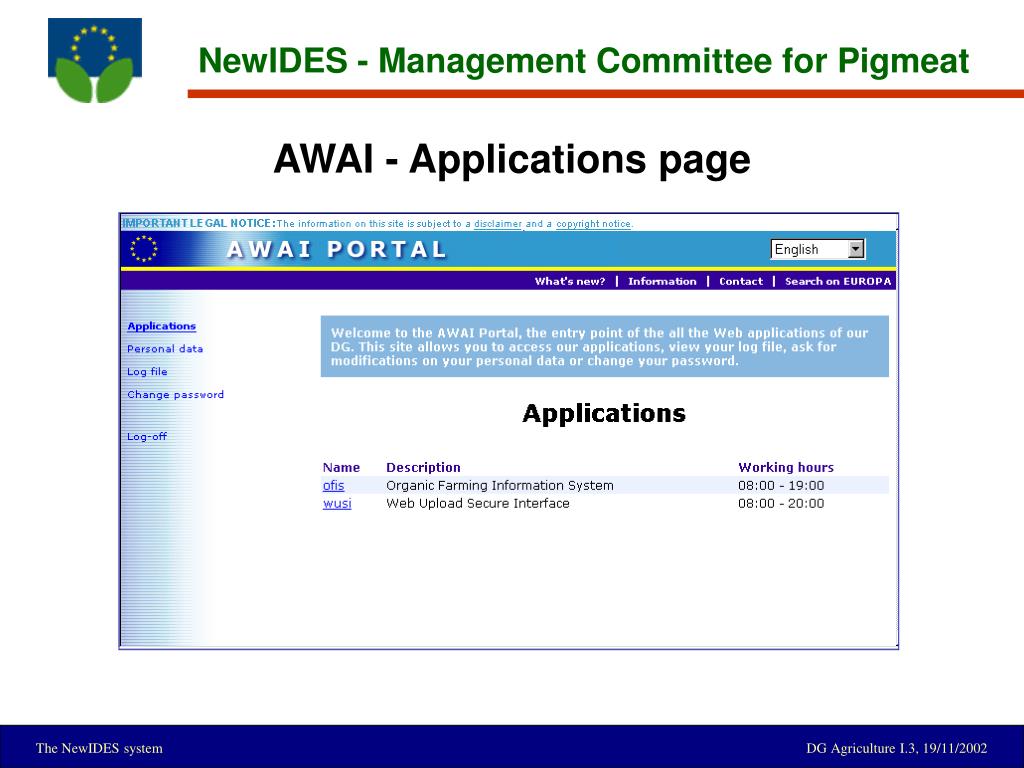Screen dimensions: 1024x768
Task: Open the English language dropdown
Action: click(x=818, y=249)
